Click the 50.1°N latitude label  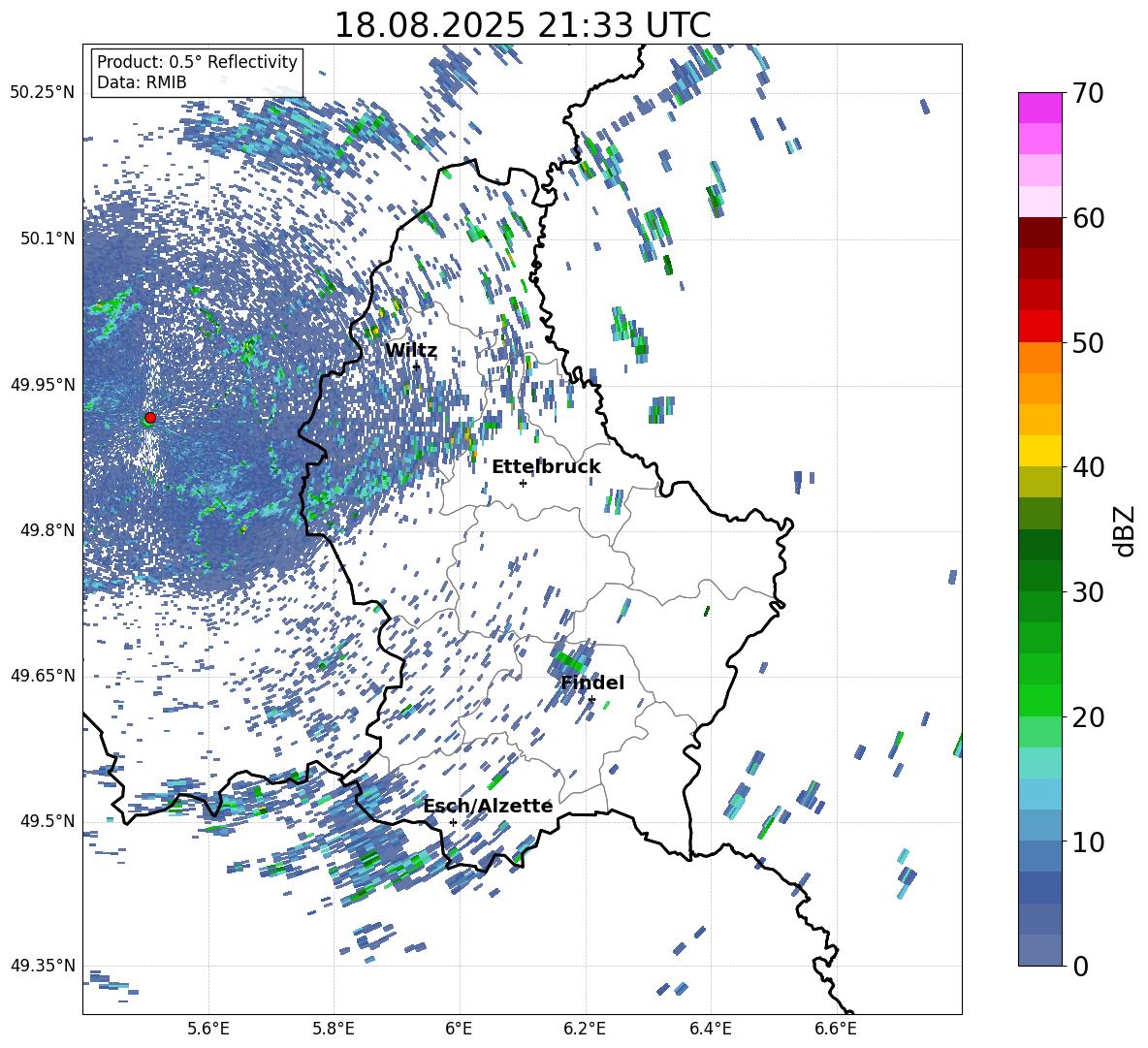[x=48, y=238]
